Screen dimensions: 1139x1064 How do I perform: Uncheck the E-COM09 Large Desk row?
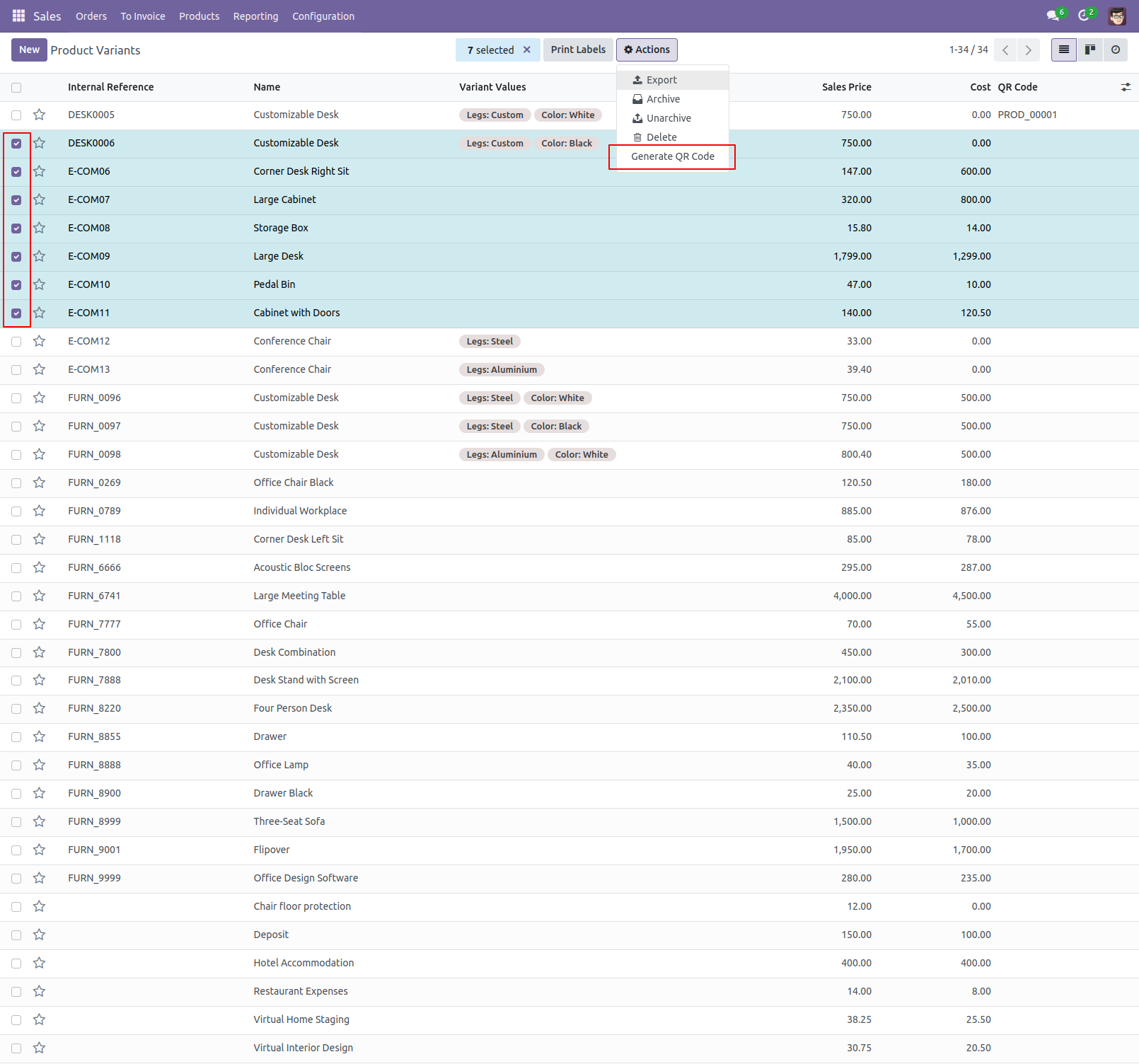(x=16, y=256)
